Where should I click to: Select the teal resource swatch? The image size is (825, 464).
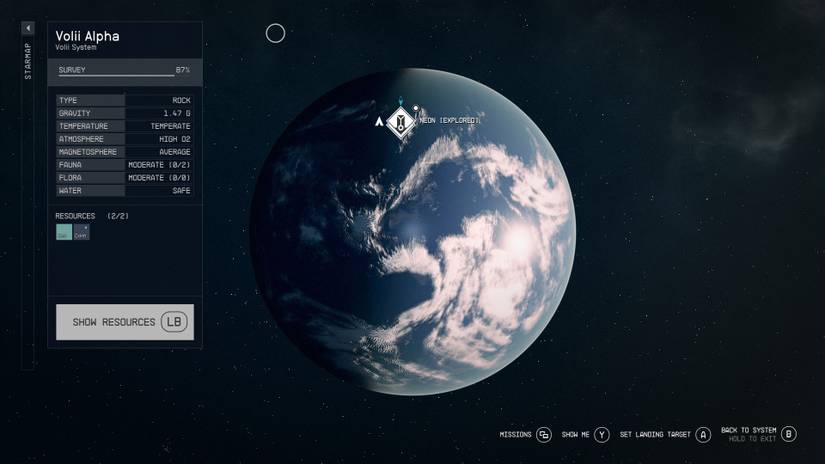coord(64,232)
